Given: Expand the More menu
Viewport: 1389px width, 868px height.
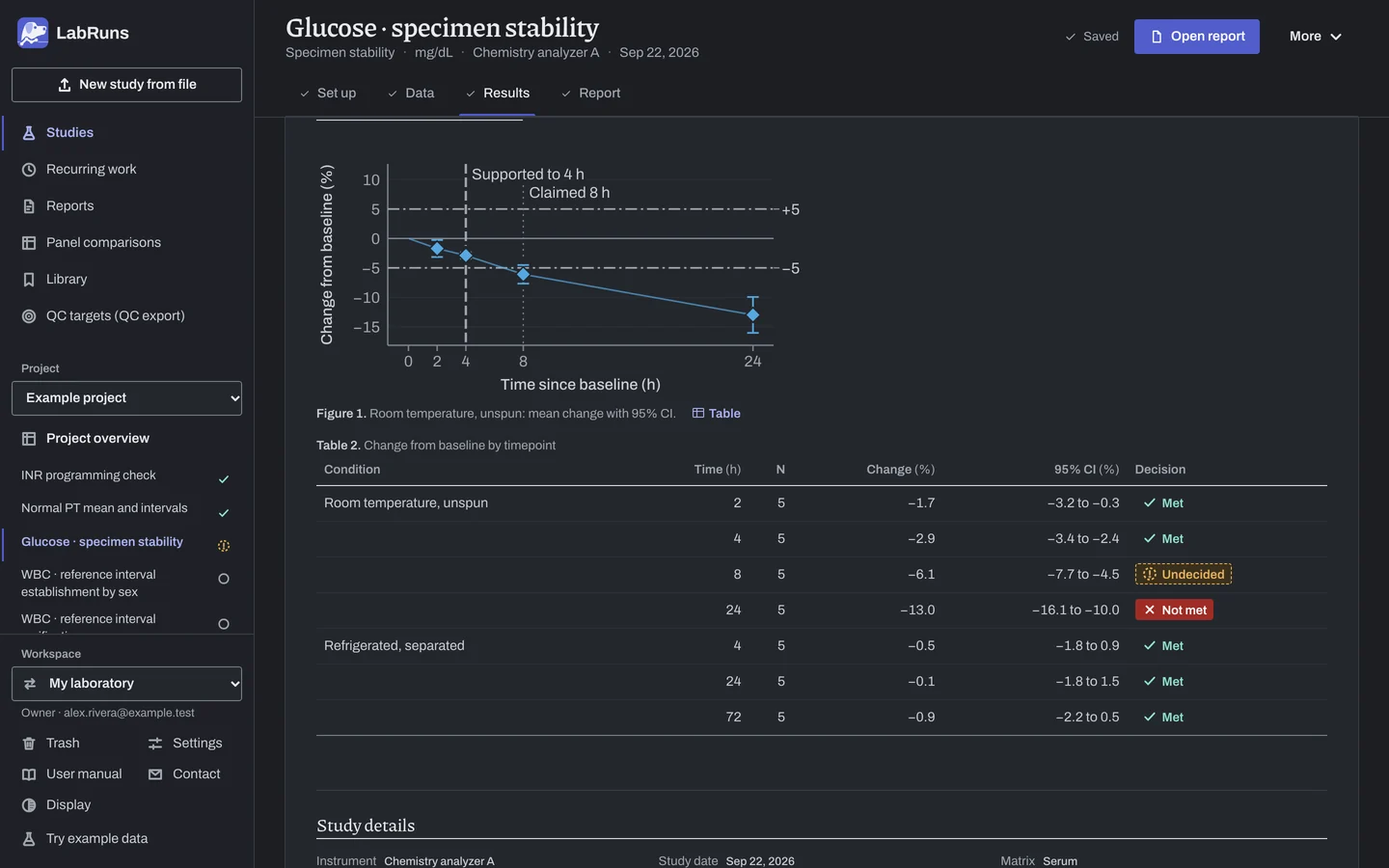Looking at the screenshot, I should coord(1316,37).
